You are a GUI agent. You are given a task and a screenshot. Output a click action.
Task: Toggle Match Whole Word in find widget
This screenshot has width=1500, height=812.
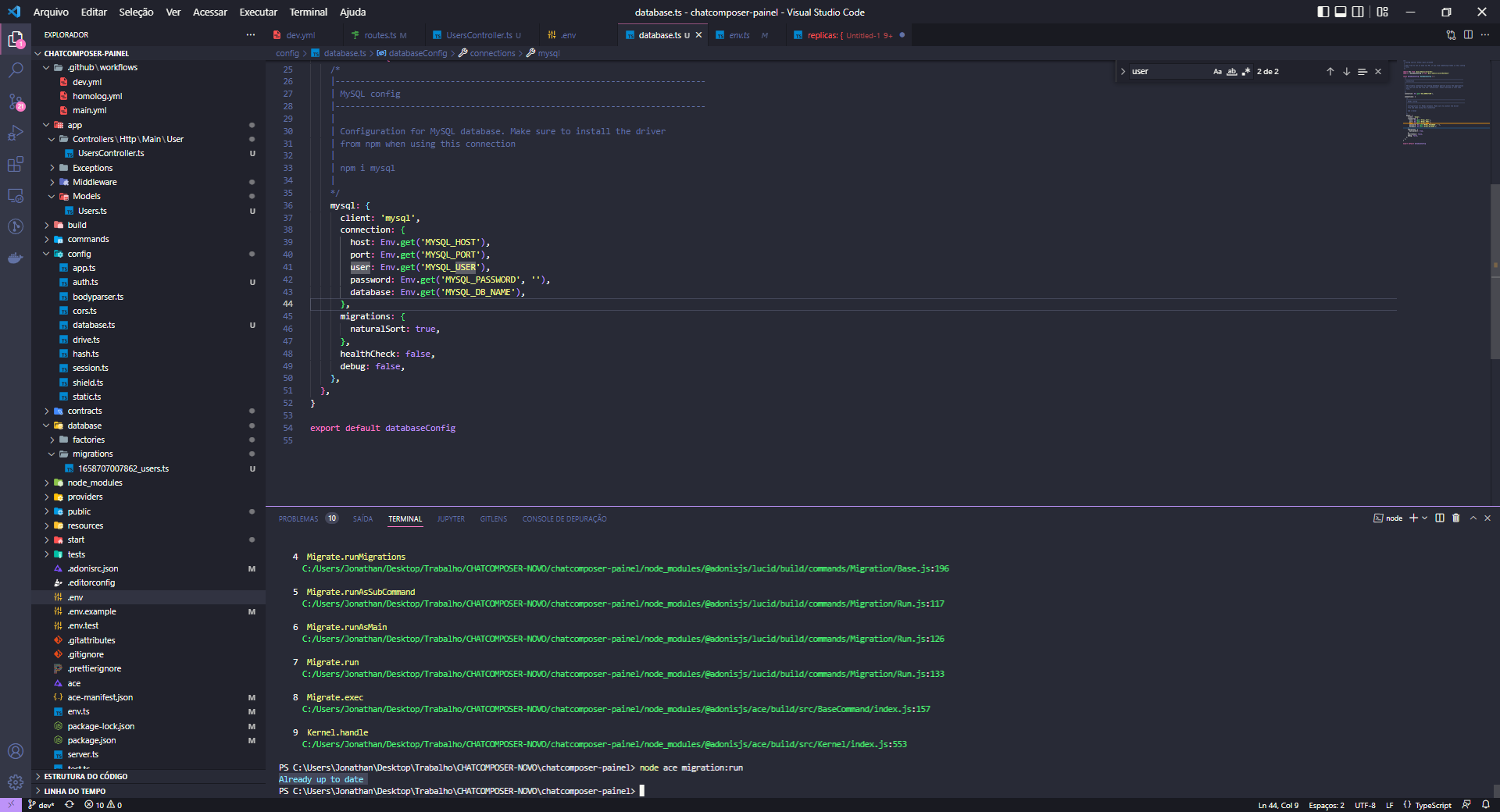(1232, 71)
